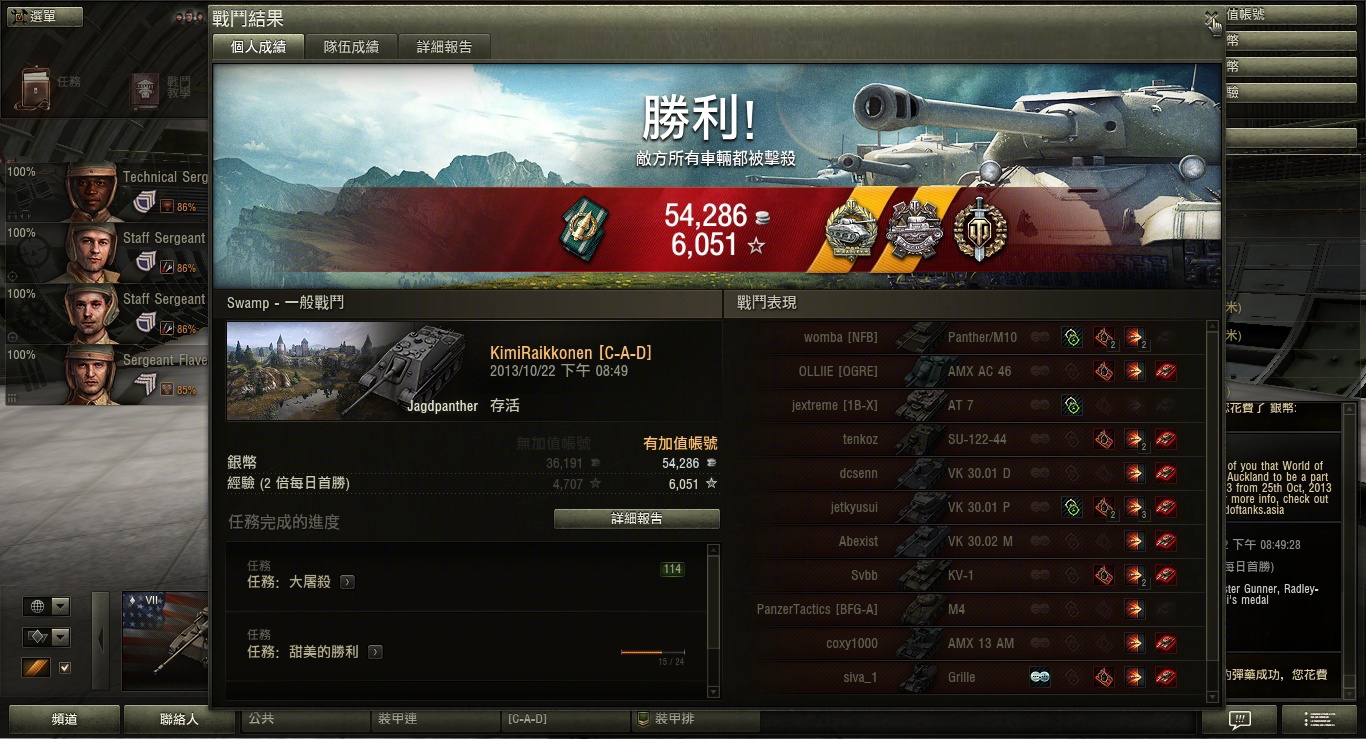
Task: Open the globe nation filter dropdown
Action: (47, 606)
